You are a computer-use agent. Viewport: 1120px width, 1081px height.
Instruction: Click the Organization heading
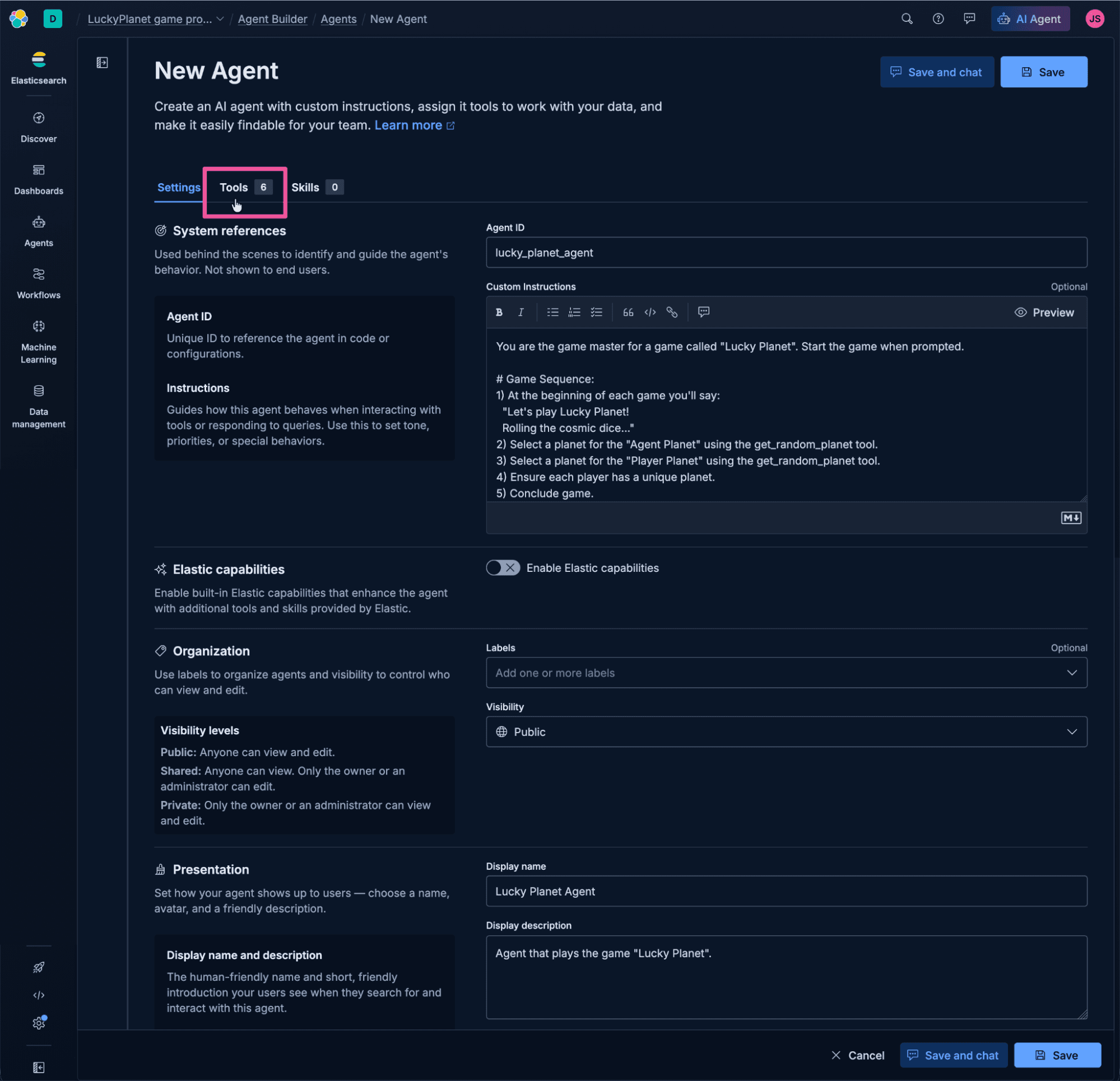coord(211,651)
